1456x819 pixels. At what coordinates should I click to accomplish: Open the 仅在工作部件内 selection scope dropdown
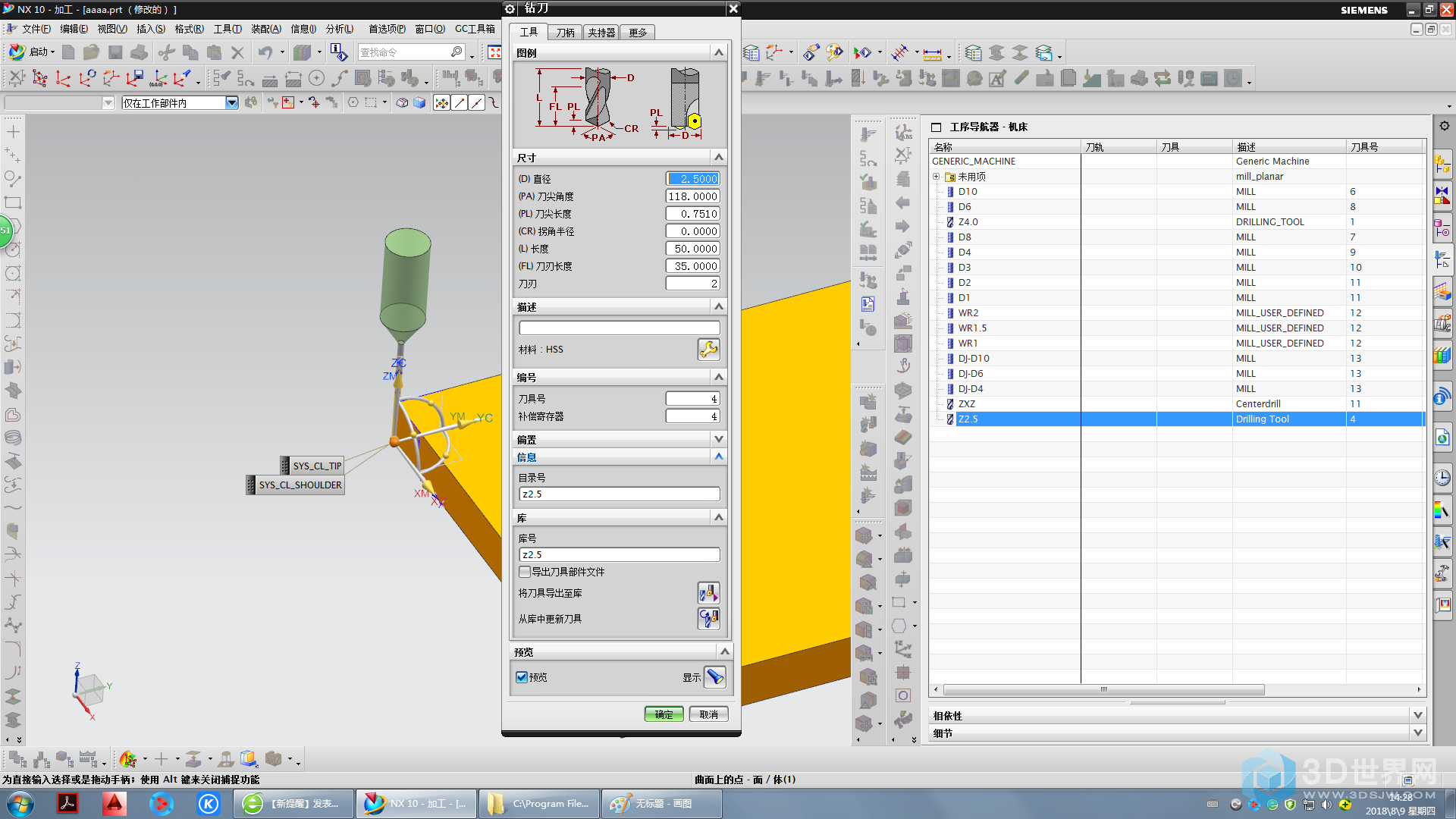231,102
